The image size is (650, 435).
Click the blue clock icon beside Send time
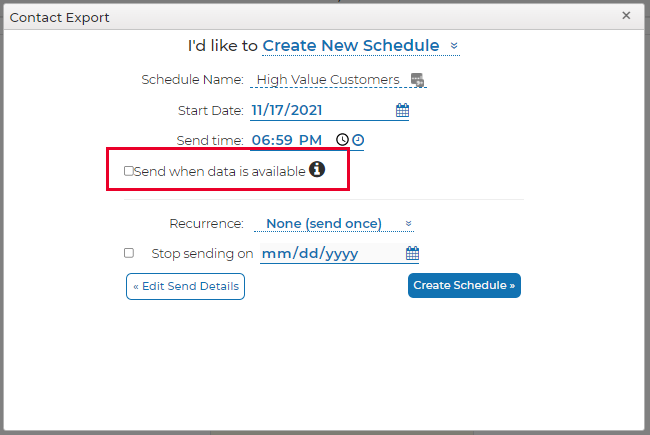point(358,140)
